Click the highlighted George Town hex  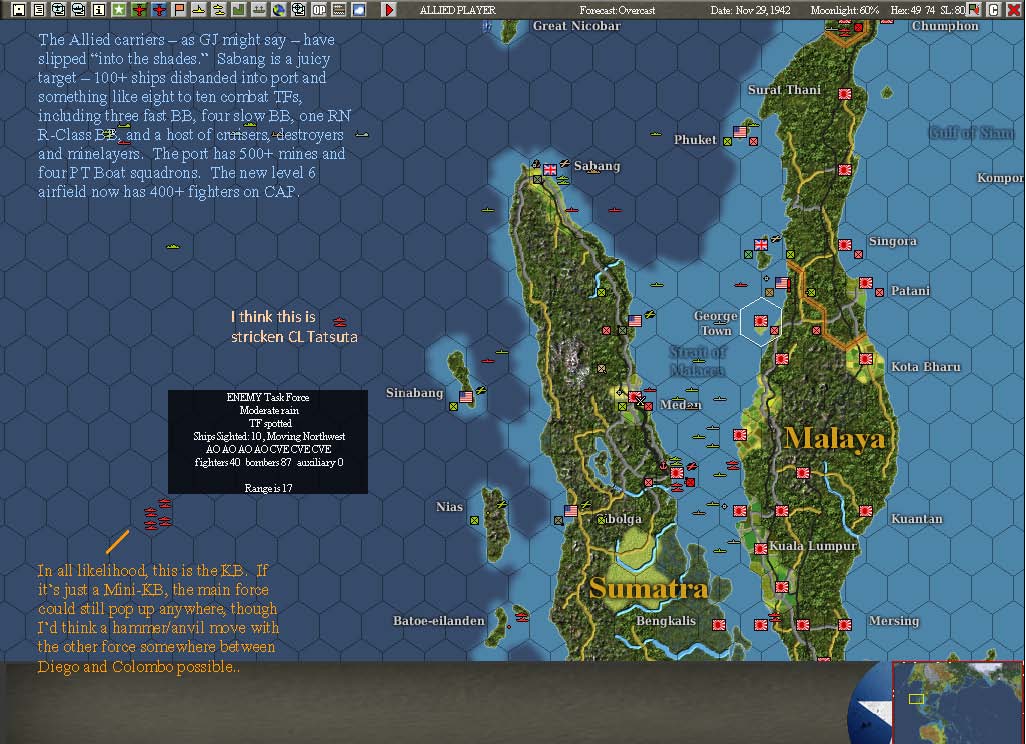click(x=762, y=322)
